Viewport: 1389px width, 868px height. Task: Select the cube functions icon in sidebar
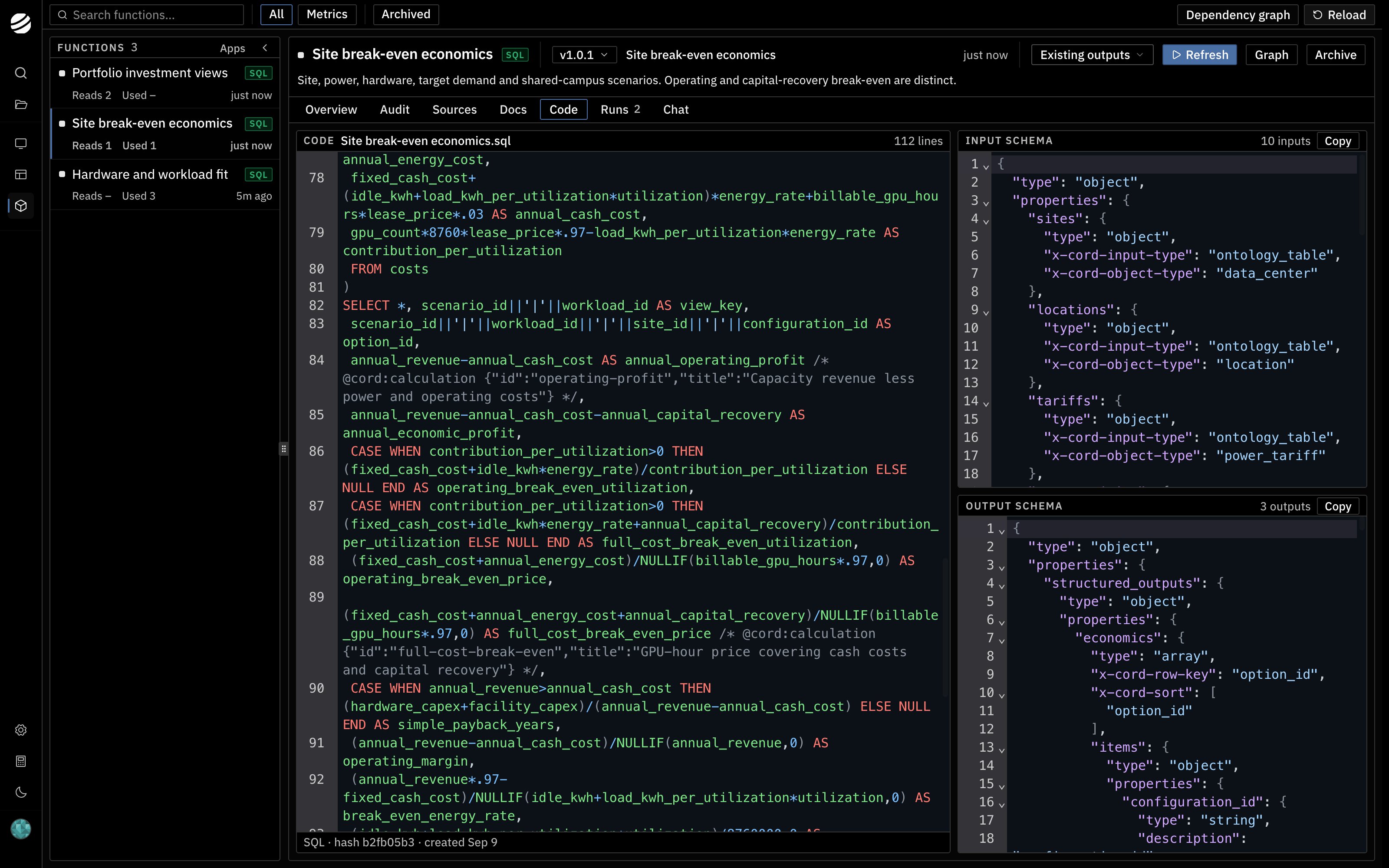click(x=21, y=206)
